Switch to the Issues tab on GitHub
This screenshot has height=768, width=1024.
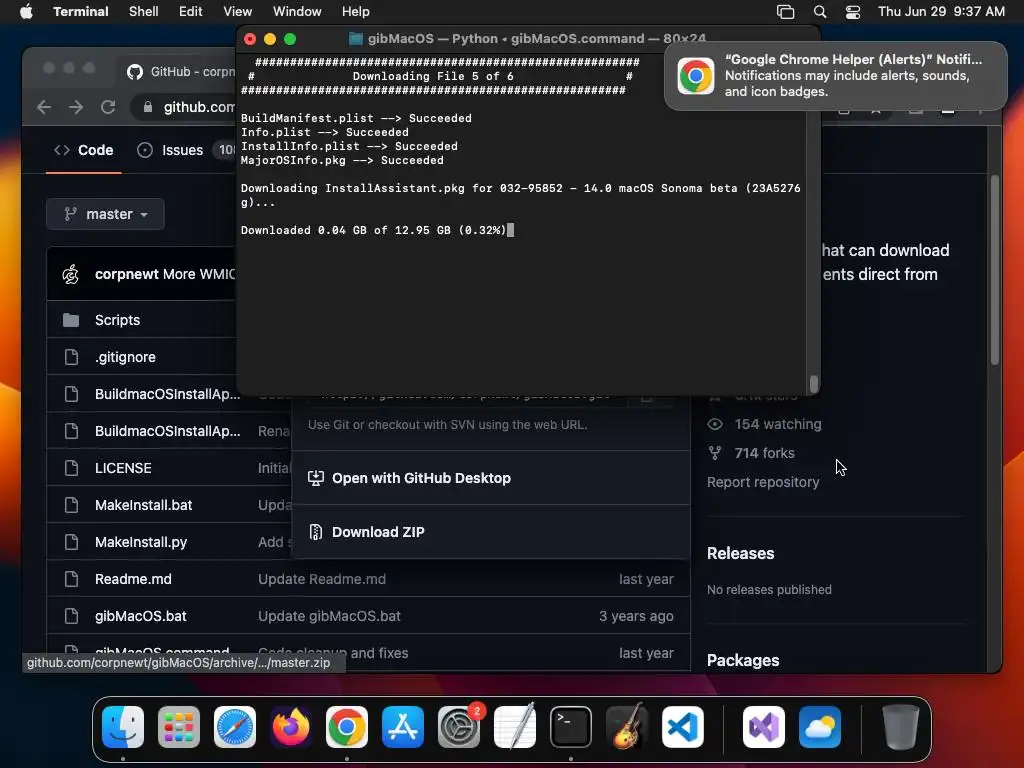(x=170, y=150)
